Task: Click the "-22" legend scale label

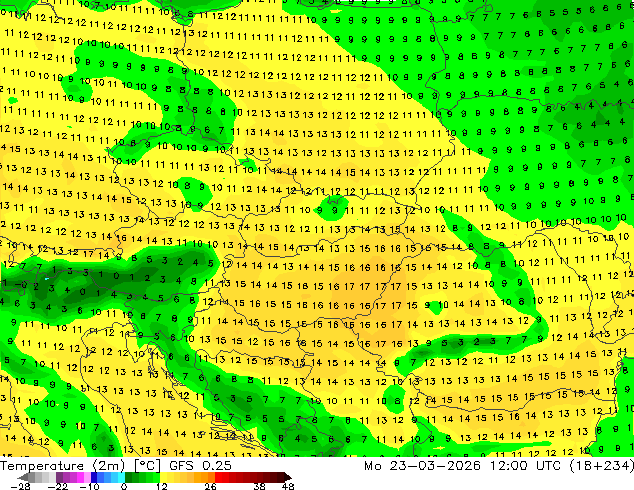Action: coord(58,486)
